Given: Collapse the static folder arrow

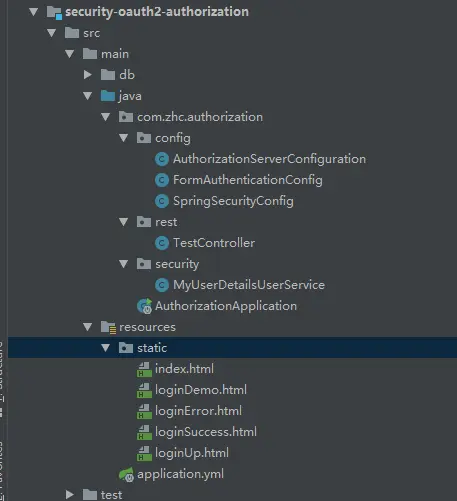Looking at the screenshot, I should click(106, 348).
